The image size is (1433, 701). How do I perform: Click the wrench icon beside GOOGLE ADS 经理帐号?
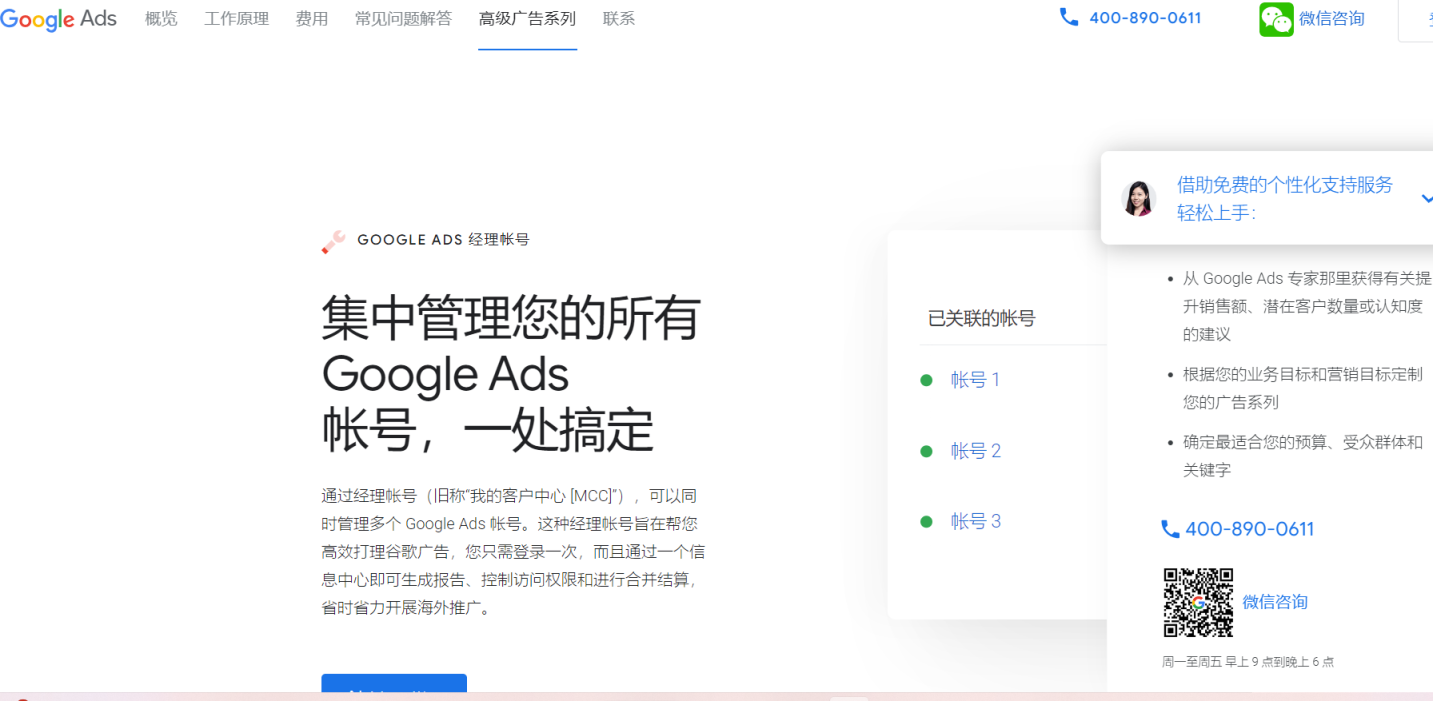click(x=333, y=240)
